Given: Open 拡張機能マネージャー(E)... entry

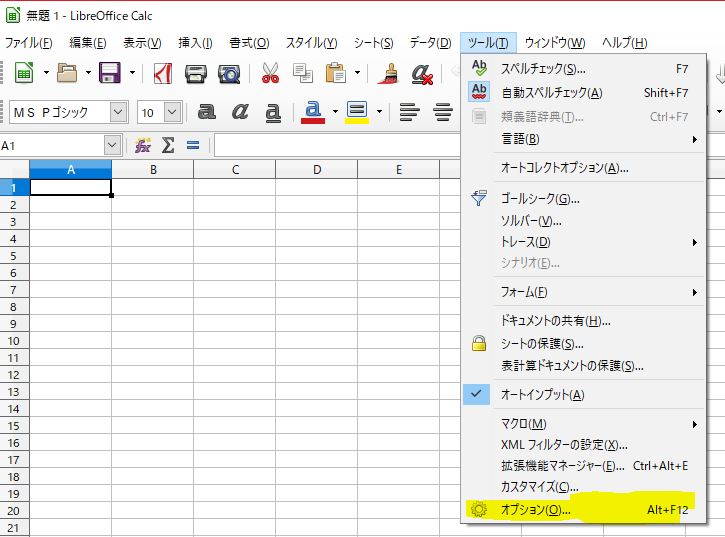Looking at the screenshot, I should point(583,466).
